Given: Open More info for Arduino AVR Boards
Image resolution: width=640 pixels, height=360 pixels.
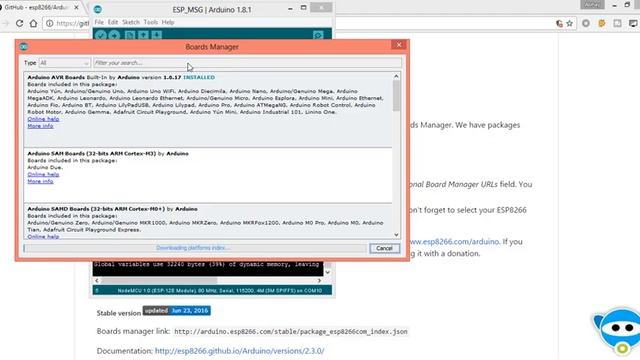Looking at the screenshot, I should [x=40, y=126].
